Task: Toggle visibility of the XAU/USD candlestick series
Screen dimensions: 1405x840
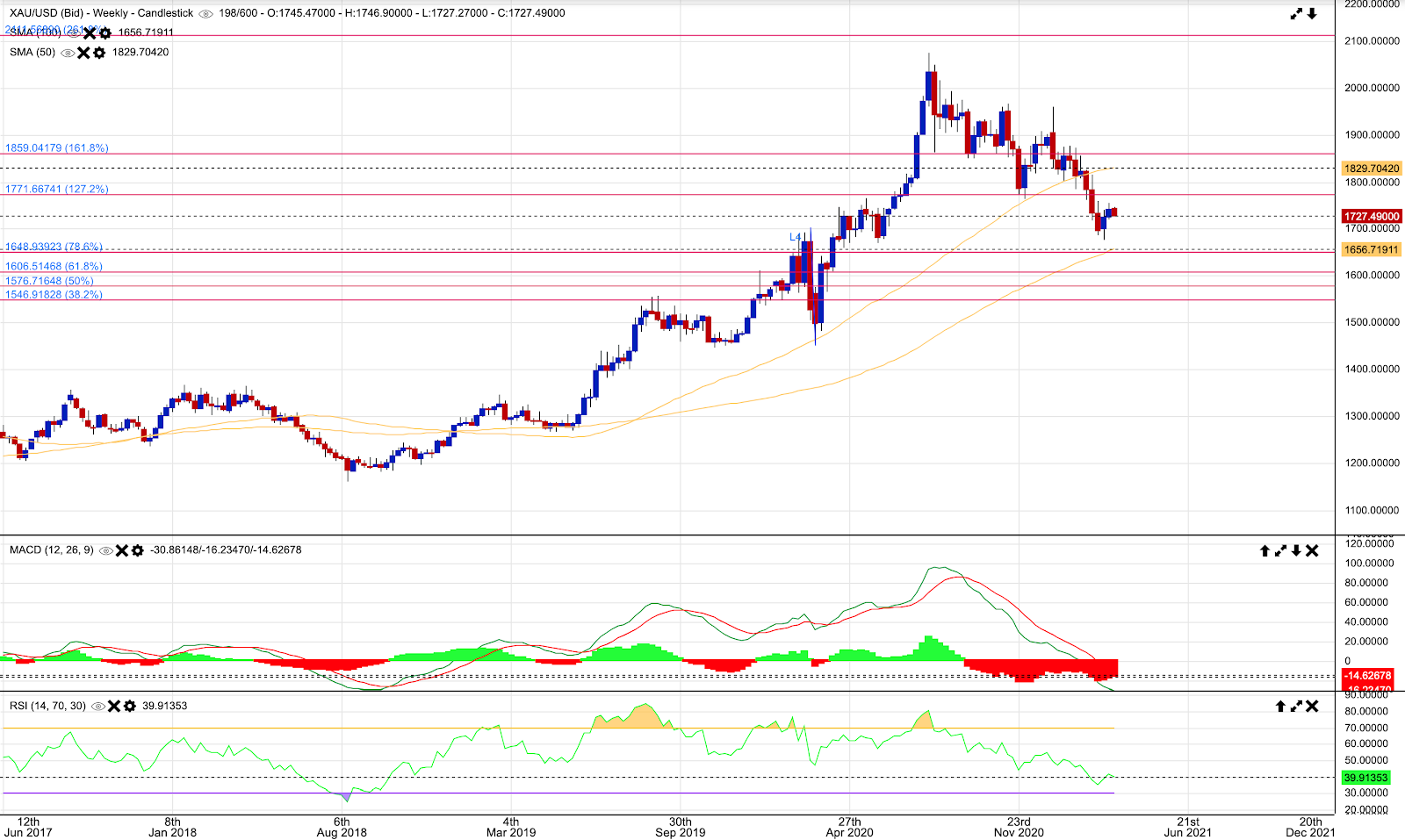Action: (x=206, y=14)
